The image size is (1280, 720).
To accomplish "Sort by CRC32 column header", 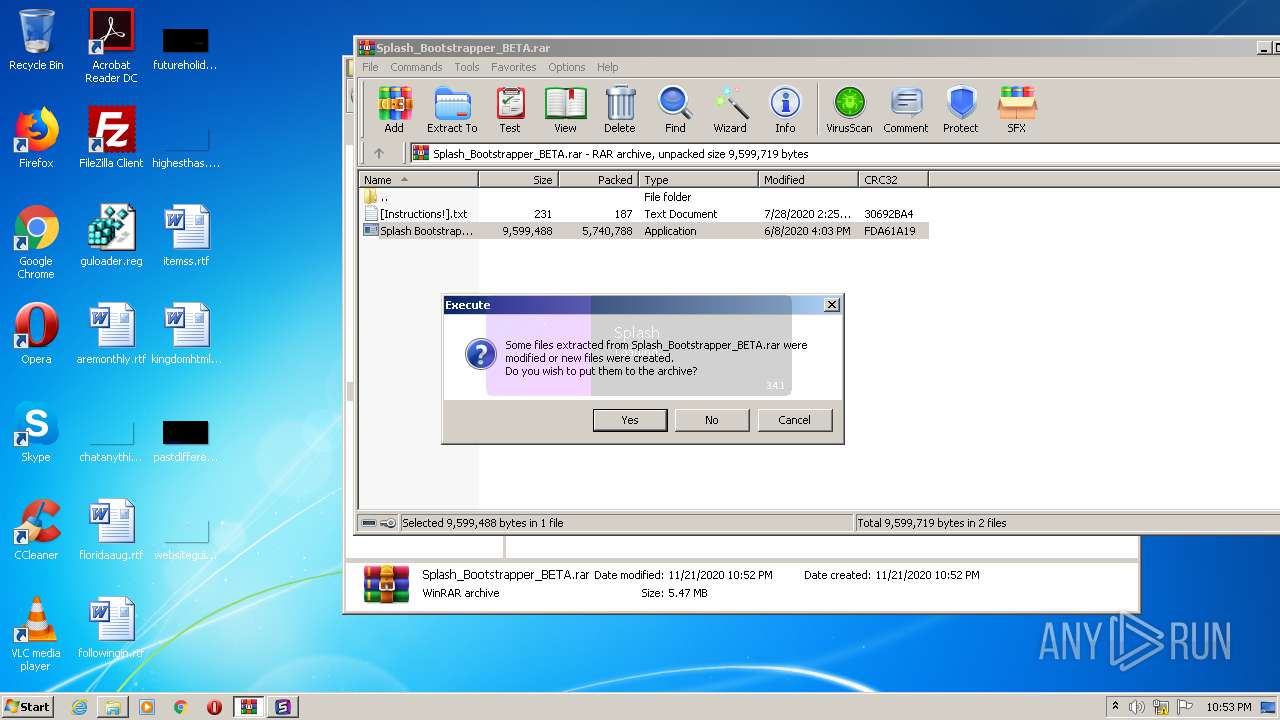I will [x=893, y=180].
